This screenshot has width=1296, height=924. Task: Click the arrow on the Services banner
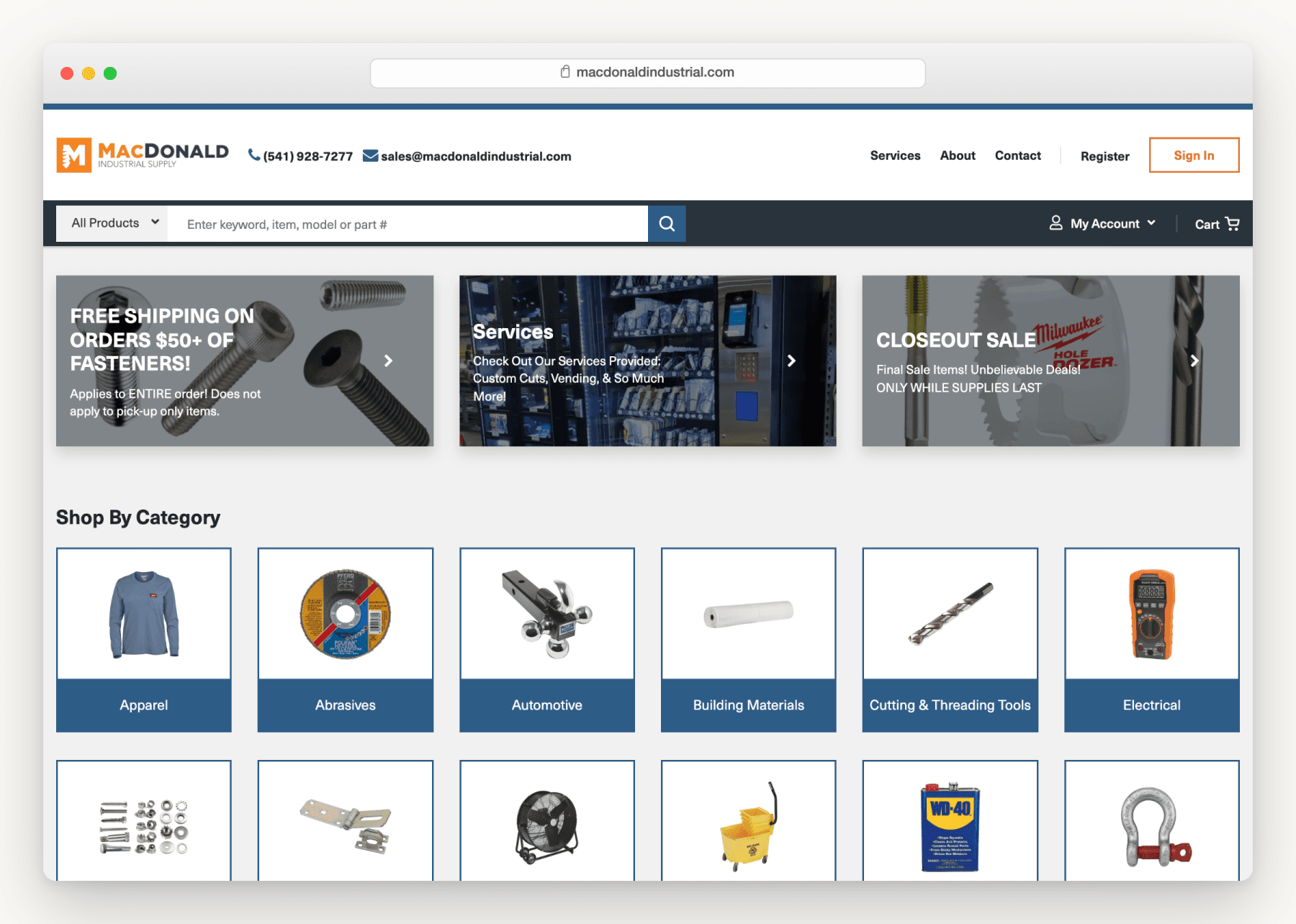(791, 361)
